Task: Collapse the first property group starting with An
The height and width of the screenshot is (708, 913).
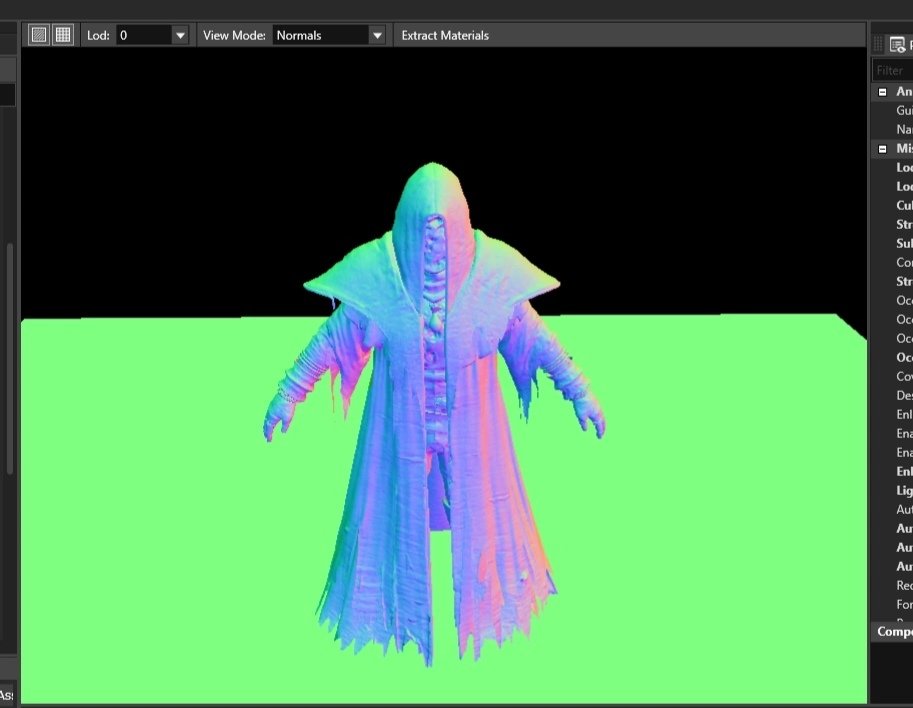Action: tap(883, 92)
